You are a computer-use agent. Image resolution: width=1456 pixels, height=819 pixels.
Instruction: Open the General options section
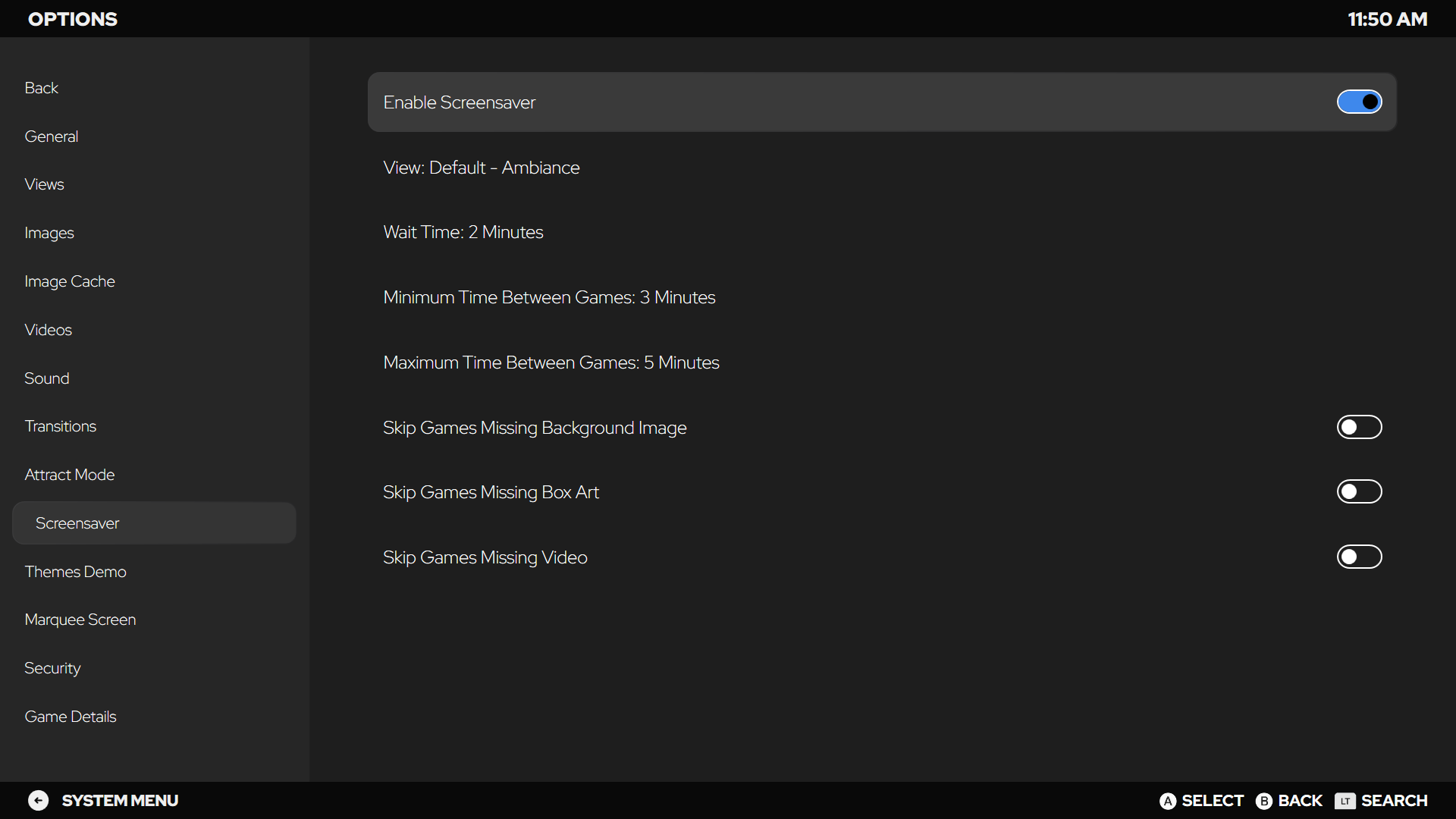click(154, 136)
